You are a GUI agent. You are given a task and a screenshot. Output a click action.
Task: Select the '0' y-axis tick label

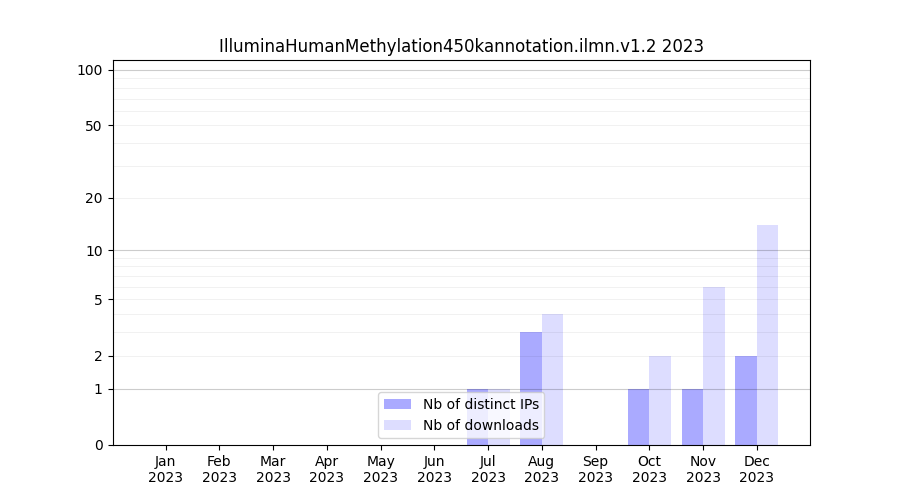(98, 445)
